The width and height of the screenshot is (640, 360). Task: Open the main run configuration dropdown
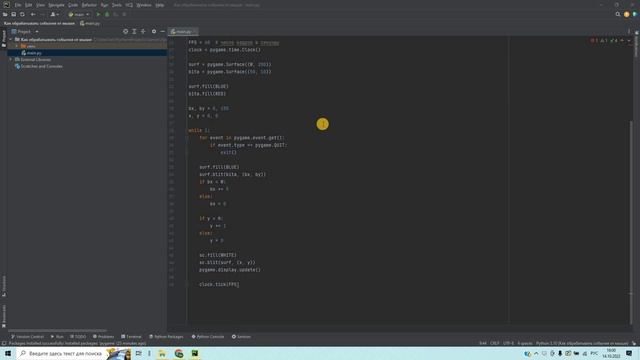click(x=79, y=14)
